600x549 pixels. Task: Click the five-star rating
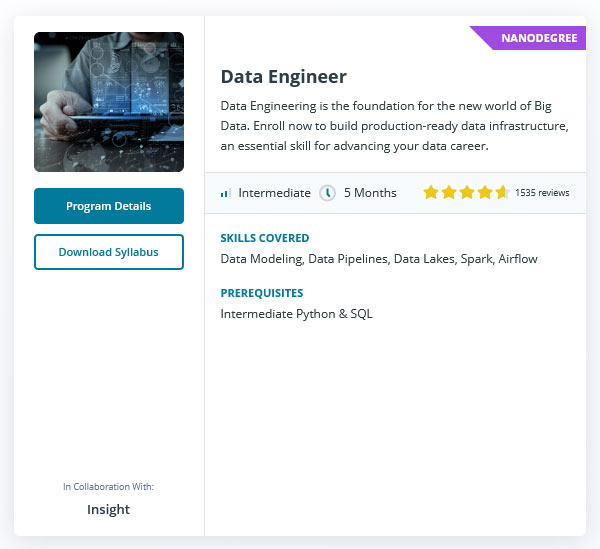pos(466,192)
